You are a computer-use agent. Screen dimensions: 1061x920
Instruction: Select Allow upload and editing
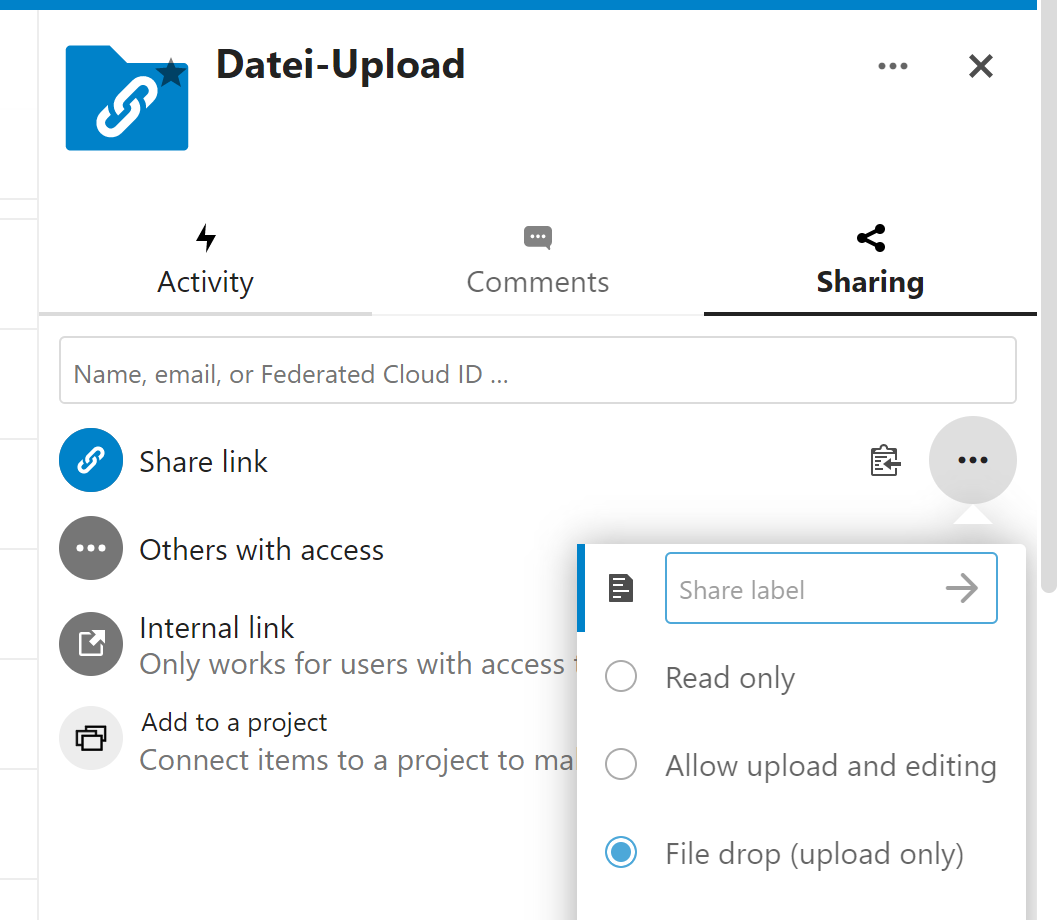tap(801, 765)
